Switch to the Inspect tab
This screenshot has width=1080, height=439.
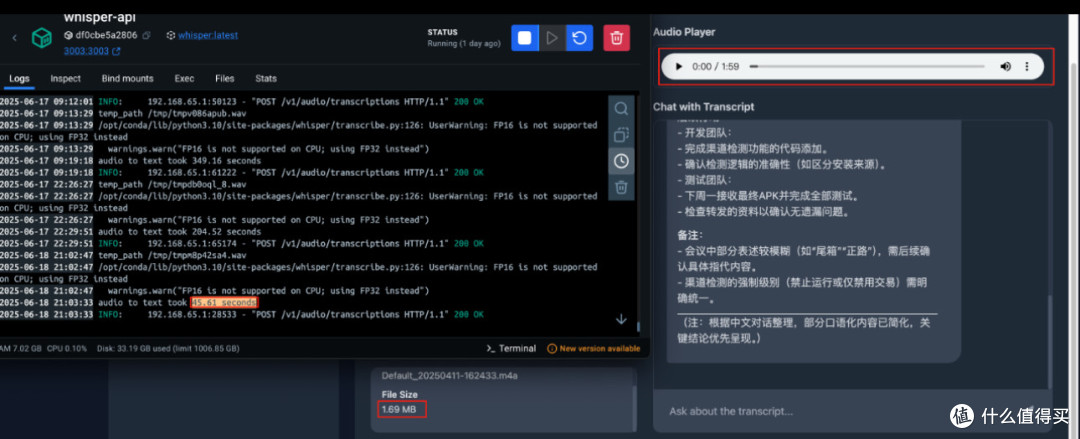(x=65, y=79)
